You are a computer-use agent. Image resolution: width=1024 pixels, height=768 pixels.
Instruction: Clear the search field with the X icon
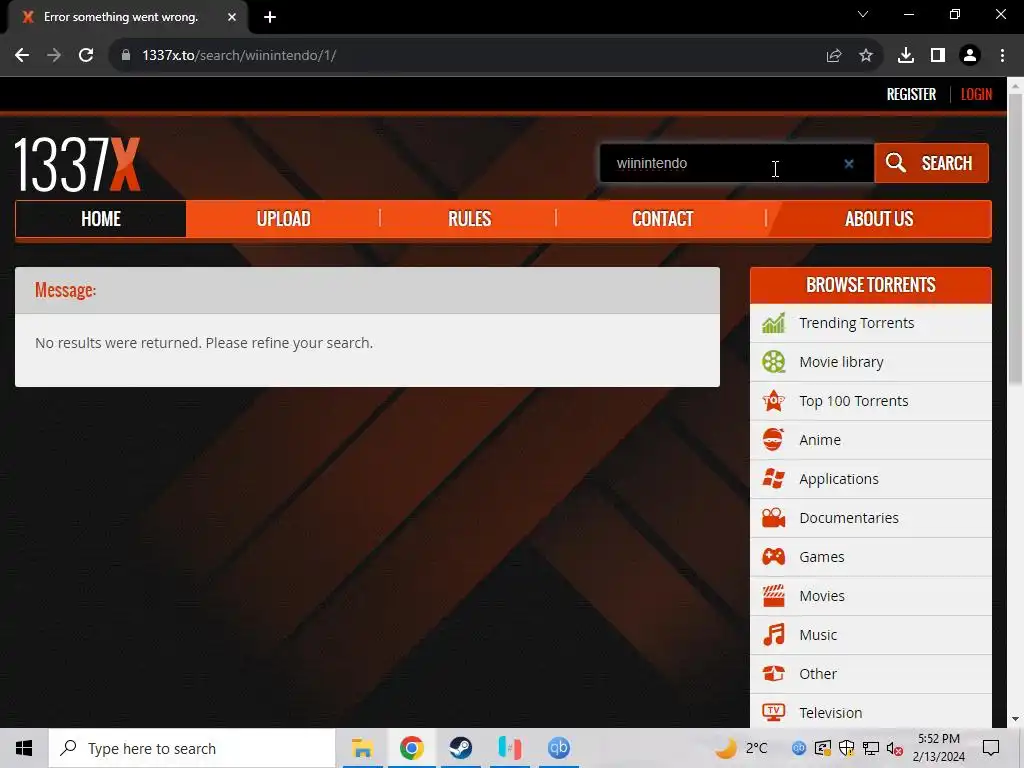point(848,163)
